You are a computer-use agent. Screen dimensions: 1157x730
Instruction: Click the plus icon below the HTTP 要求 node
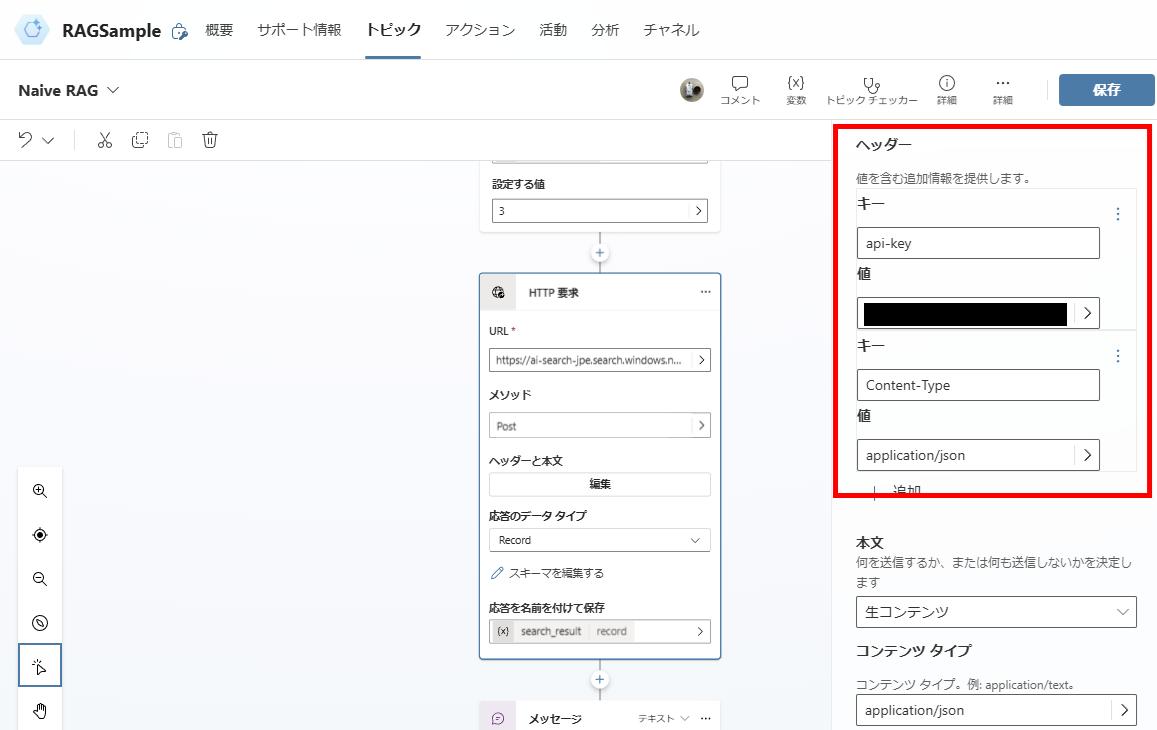pos(599,679)
